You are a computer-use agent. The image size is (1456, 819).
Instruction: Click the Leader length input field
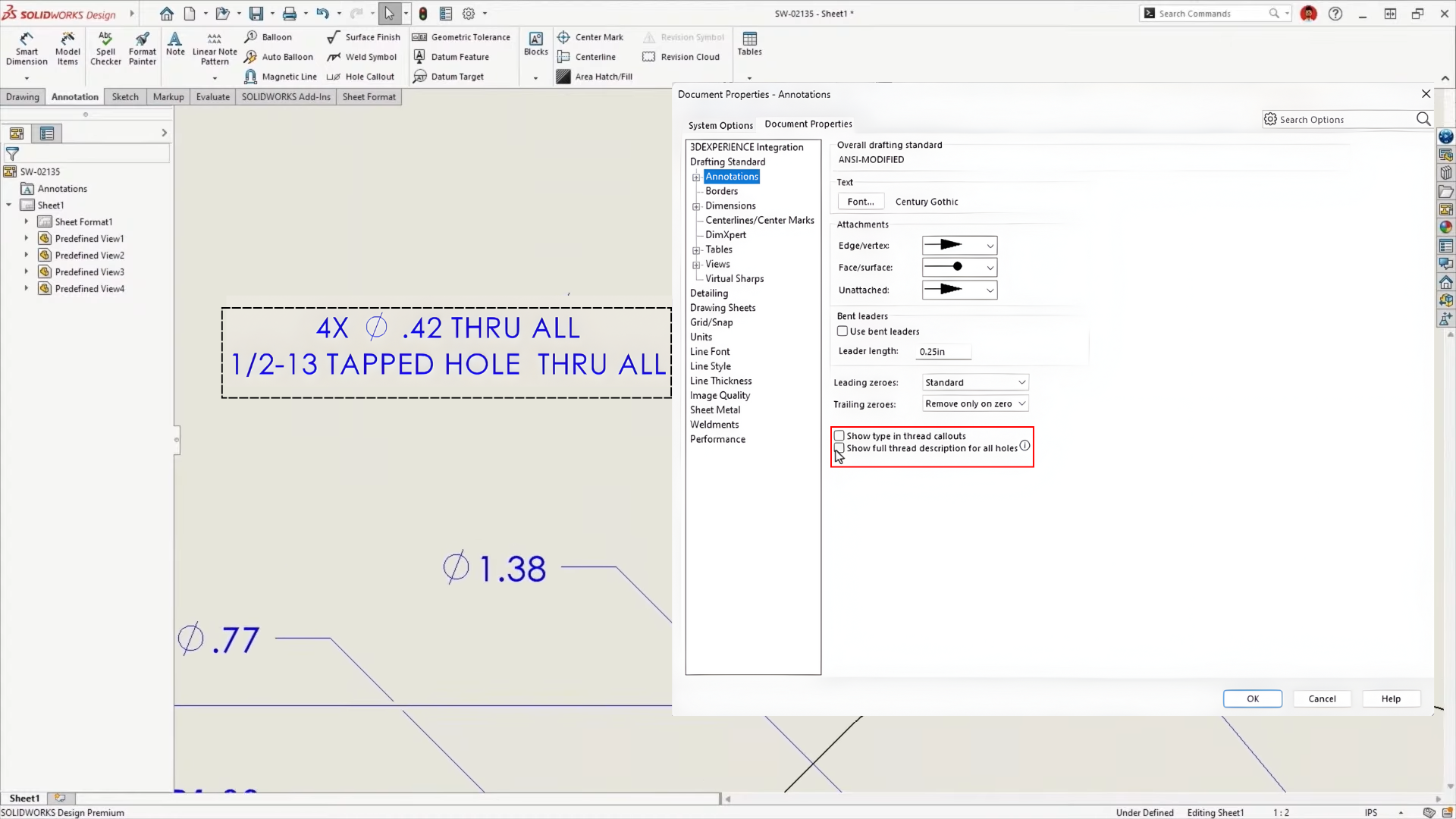point(943,352)
